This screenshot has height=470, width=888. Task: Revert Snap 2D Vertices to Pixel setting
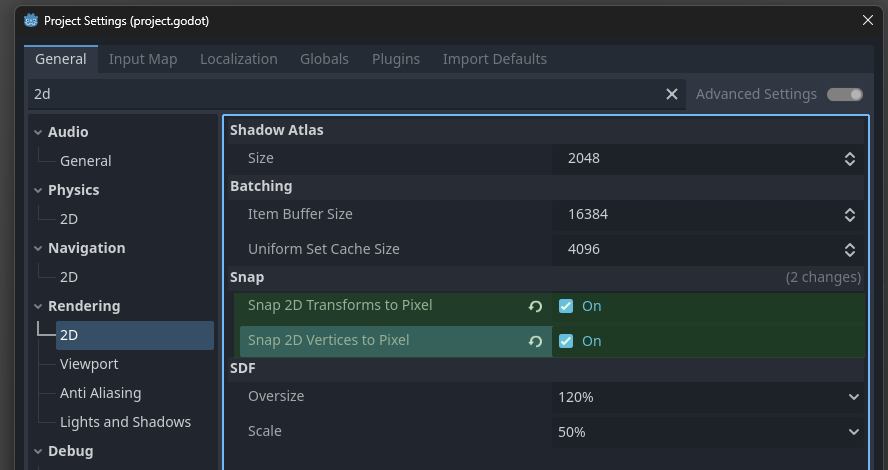[x=535, y=341]
